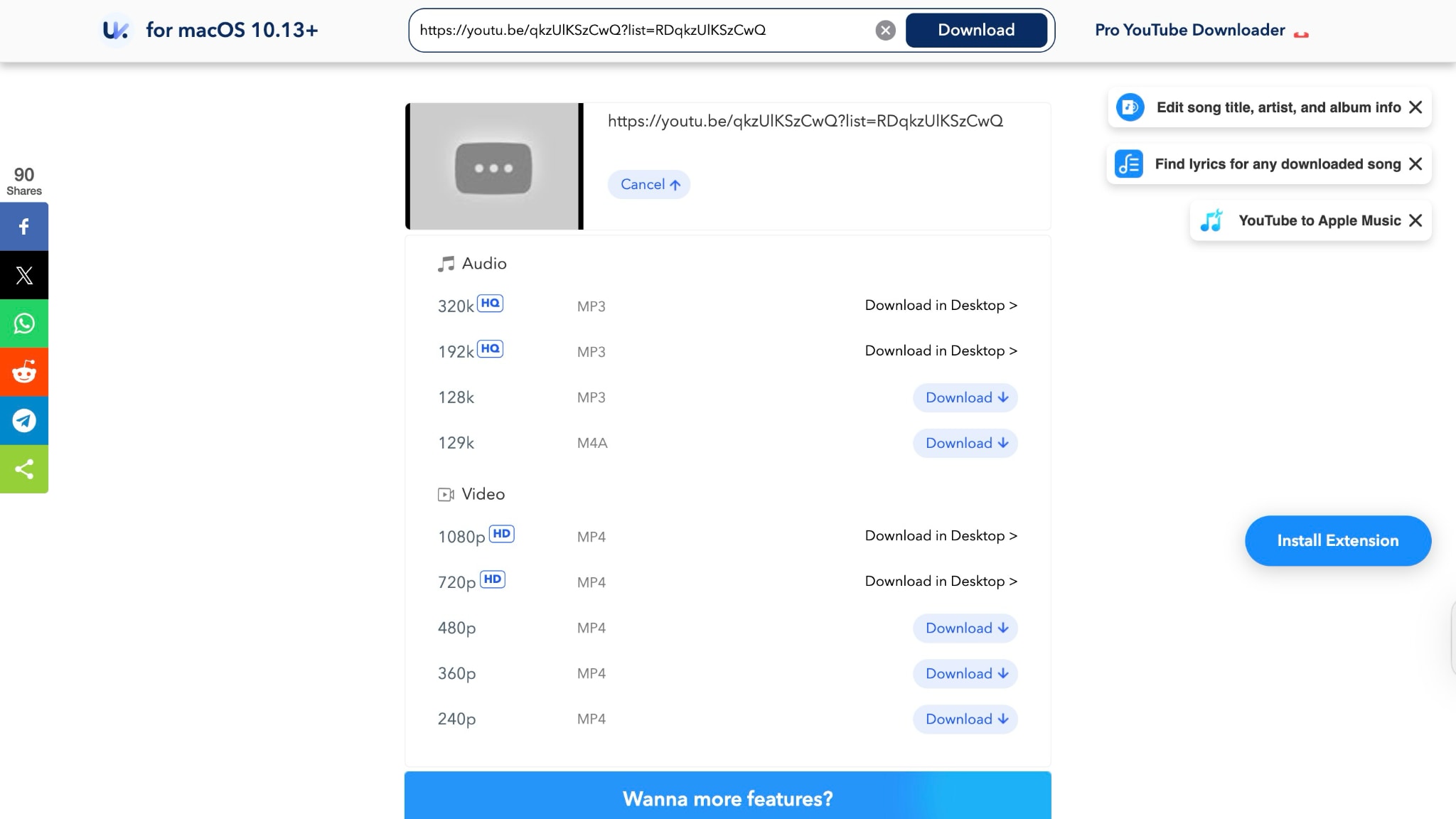Viewport: 1456px width, 819px height.
Task: Close the YouTube to Apple Music banner
Action: click(1415, 220)
